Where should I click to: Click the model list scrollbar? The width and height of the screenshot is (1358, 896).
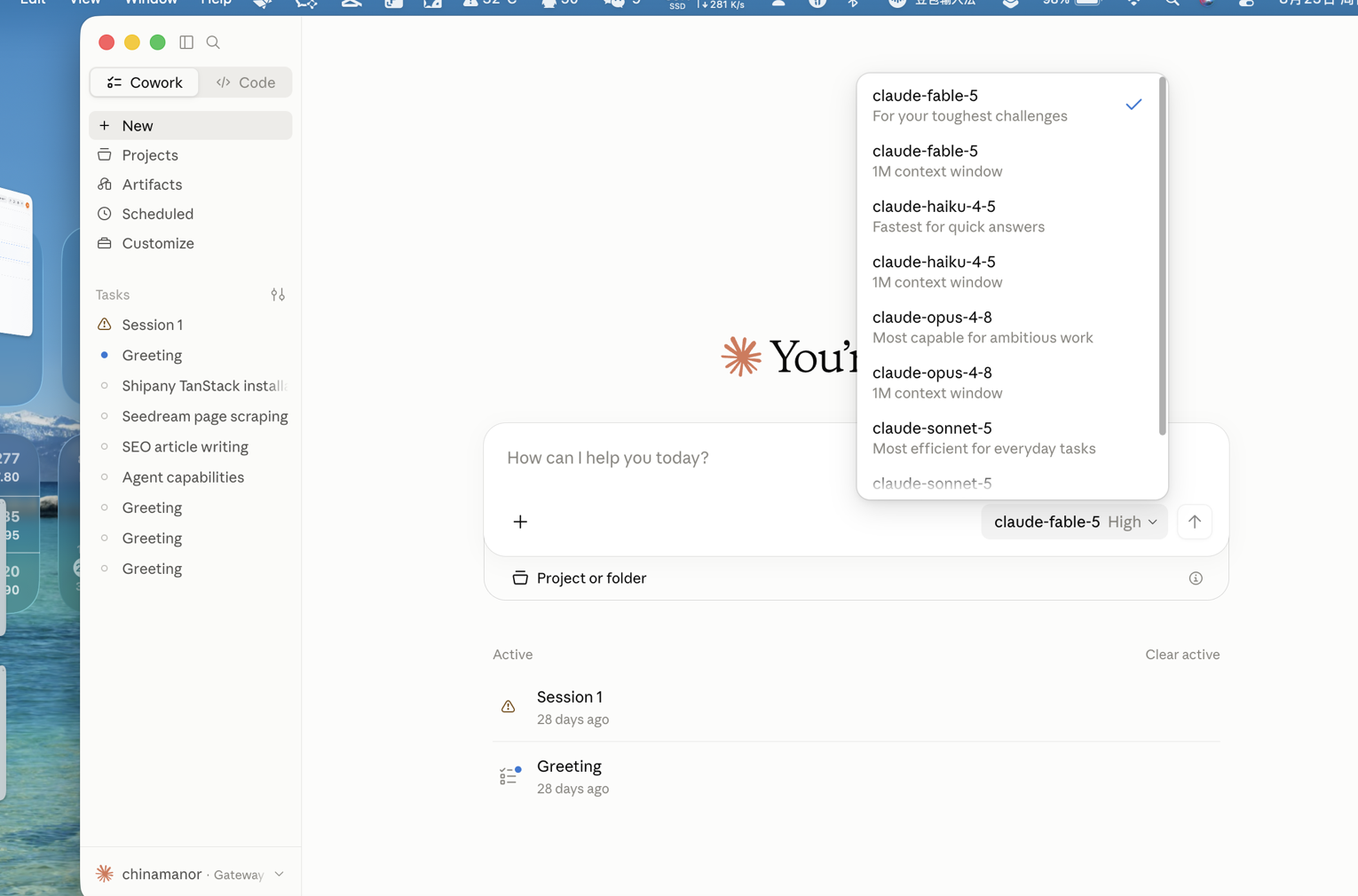click(1163, 257)
